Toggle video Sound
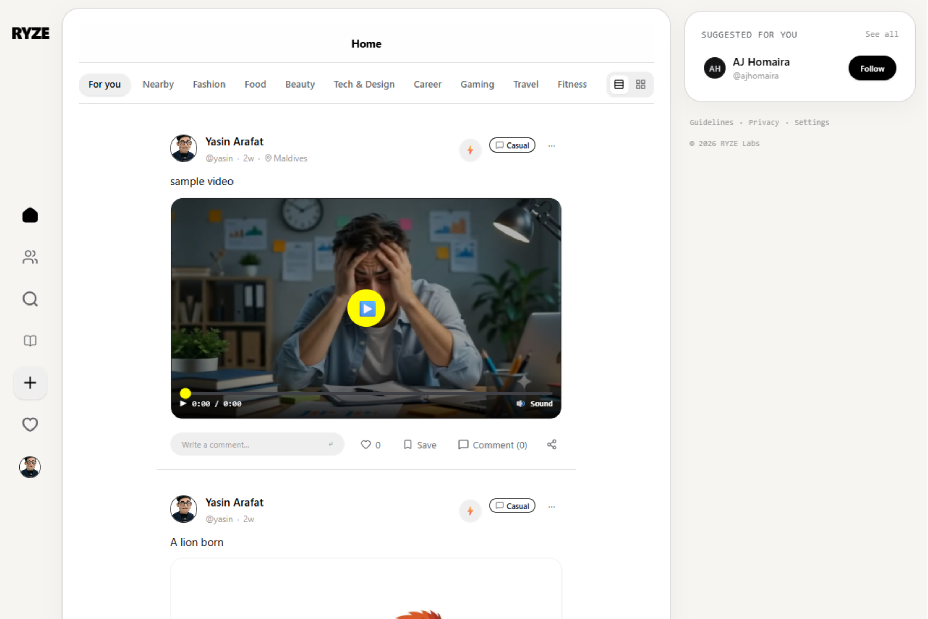Screen dimensions: 928x619 pyautogui.click(x=534, y=404)
